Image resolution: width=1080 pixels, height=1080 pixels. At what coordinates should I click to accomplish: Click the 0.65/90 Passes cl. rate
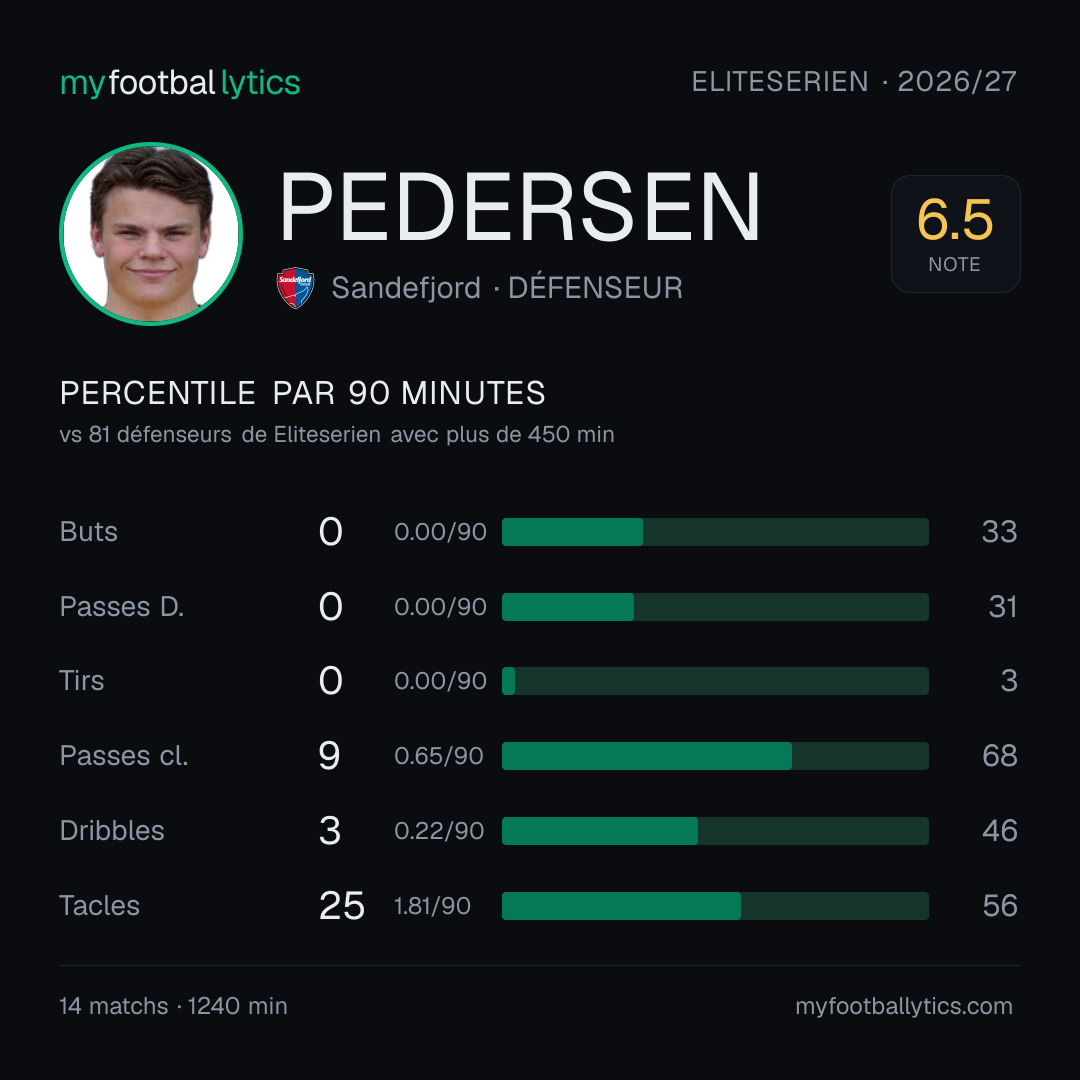pos(439,756)
